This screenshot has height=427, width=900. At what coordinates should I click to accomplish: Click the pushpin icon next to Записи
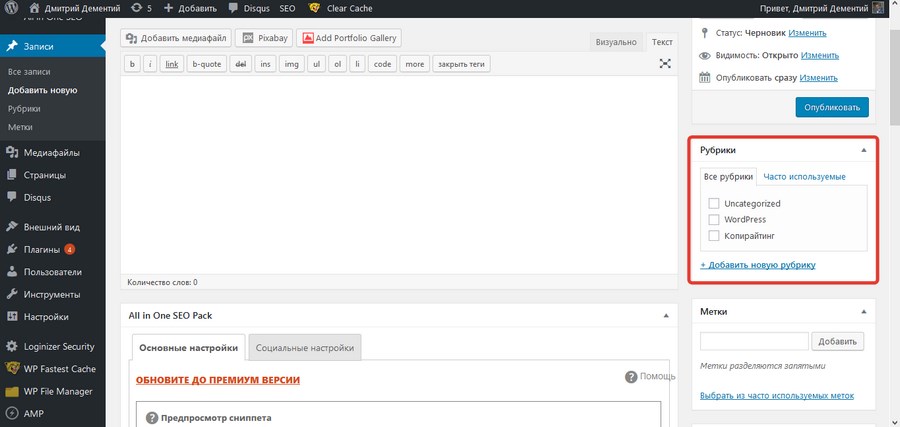[x=12, y=46]
